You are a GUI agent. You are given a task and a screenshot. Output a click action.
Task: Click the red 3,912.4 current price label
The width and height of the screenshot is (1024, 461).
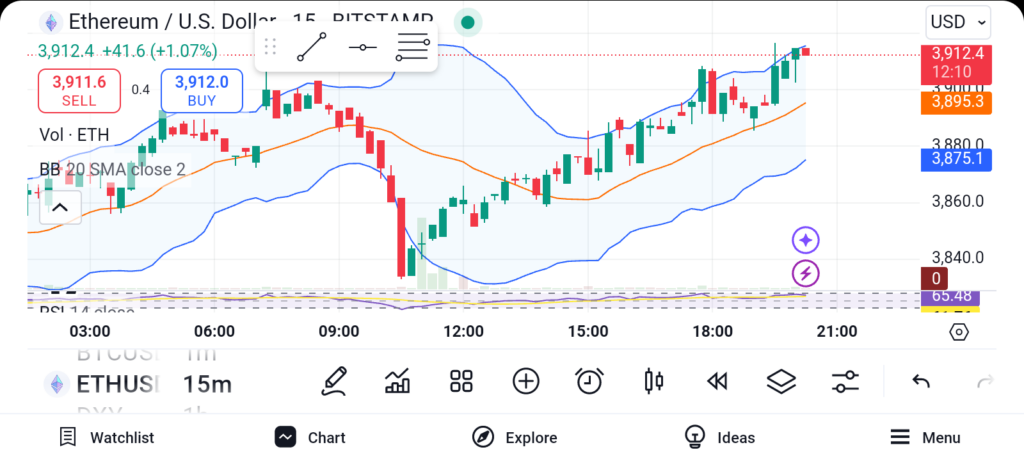tap(957, 64)
